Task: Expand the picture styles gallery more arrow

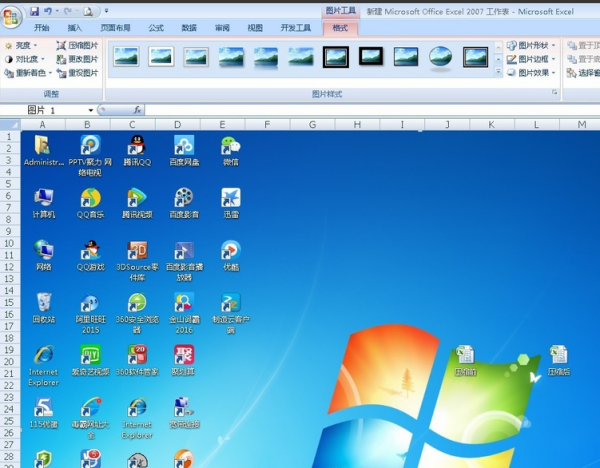Action: [x=497, y=72]
